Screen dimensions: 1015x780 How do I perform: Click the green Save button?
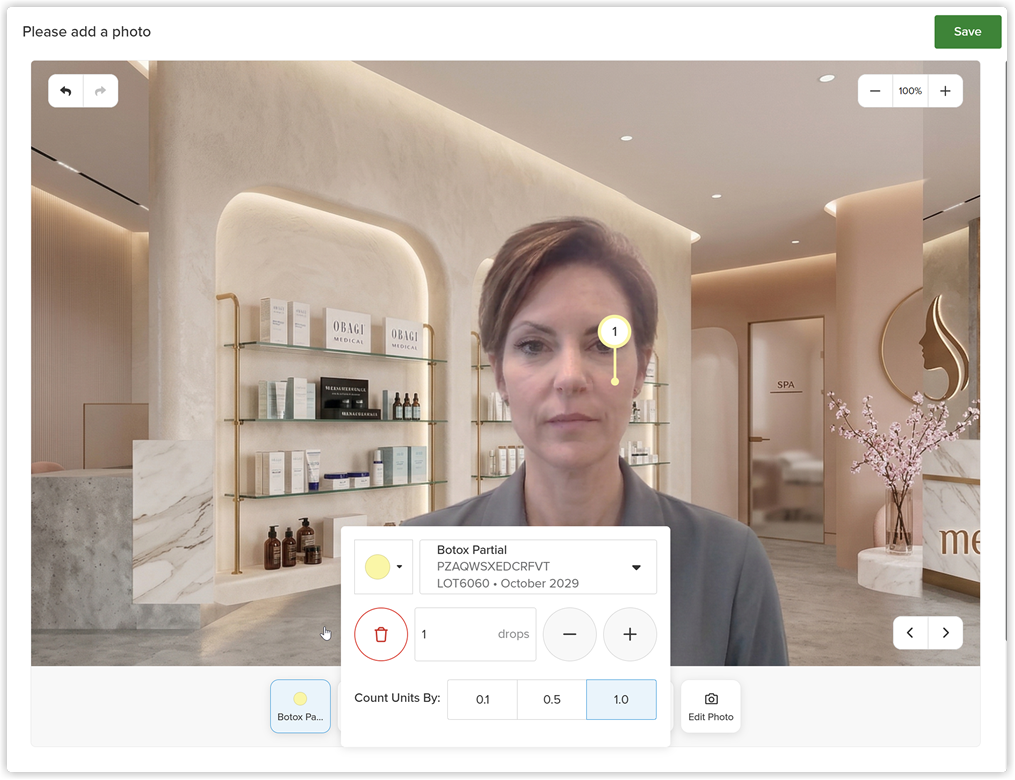tap(968, 32)
